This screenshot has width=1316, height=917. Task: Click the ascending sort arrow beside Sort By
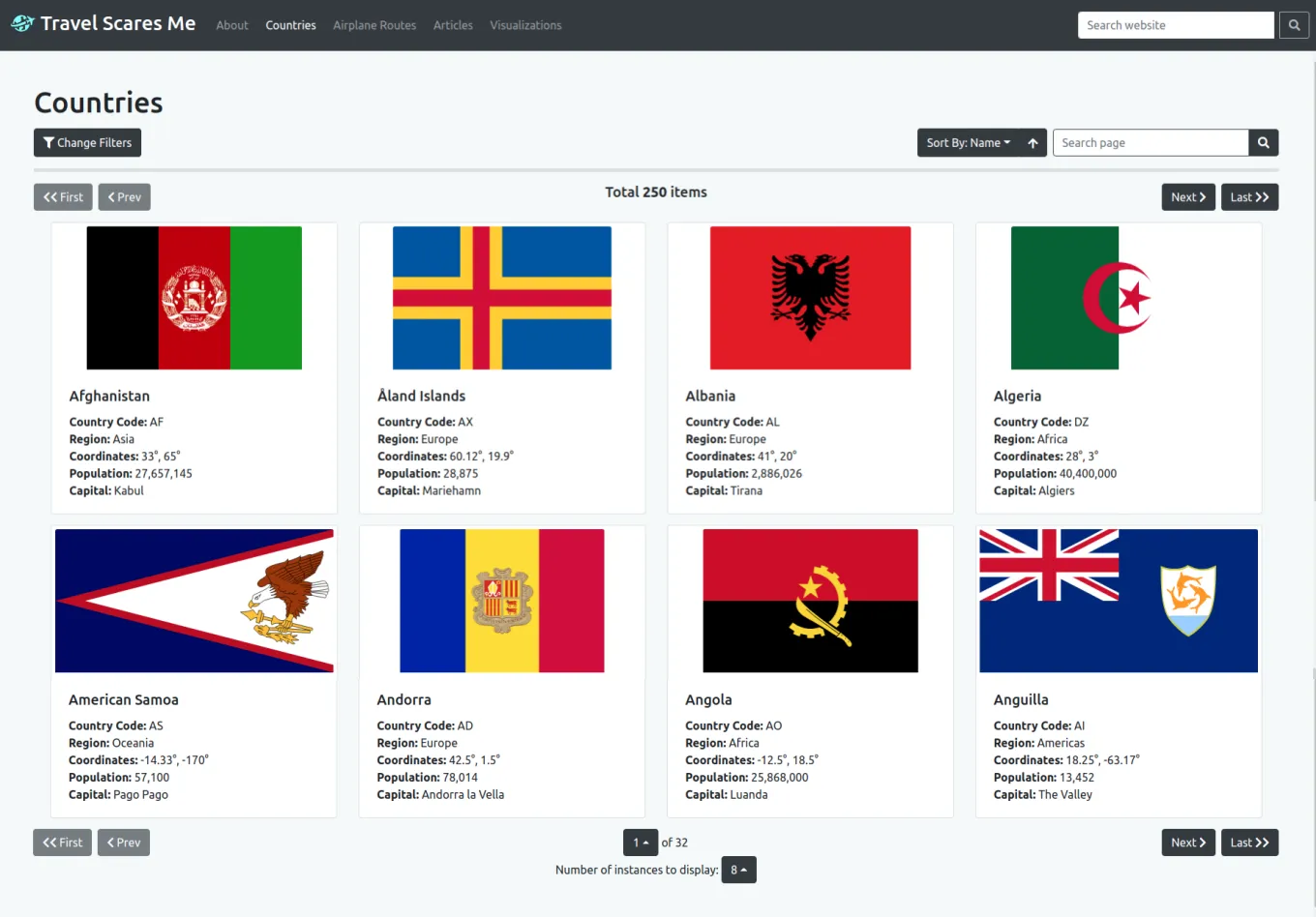pos(1032,142)
